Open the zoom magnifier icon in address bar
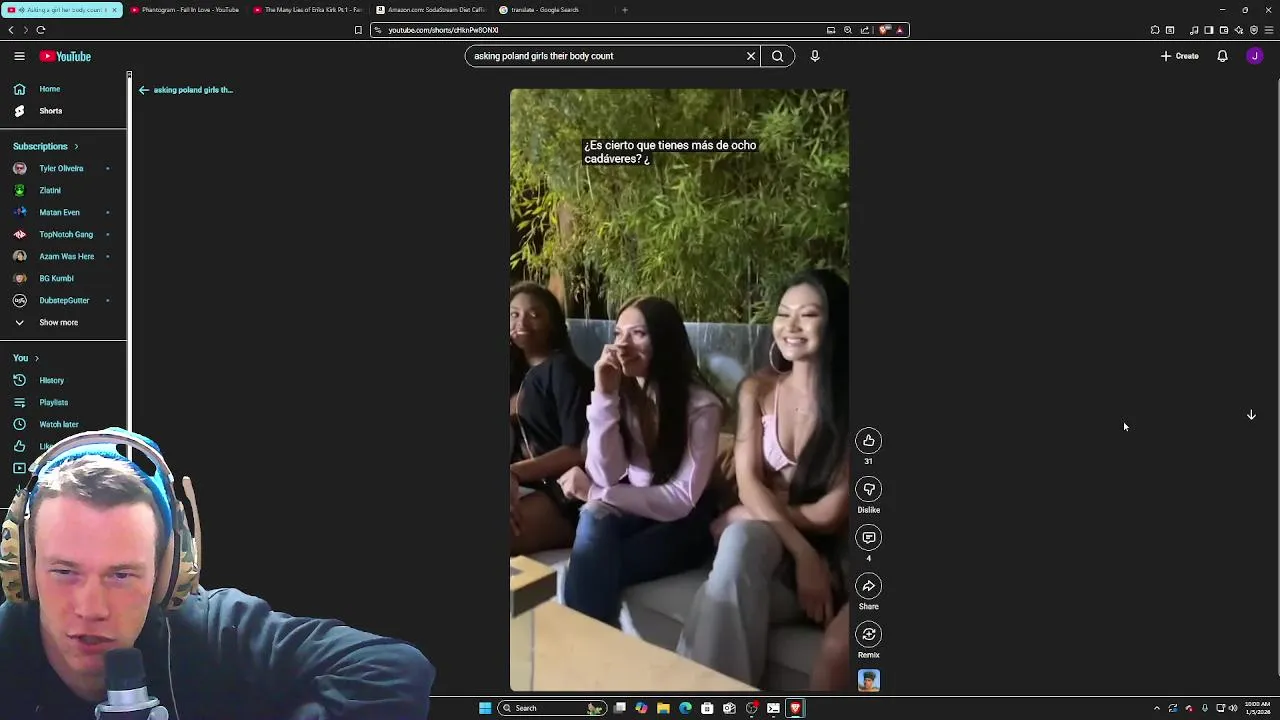 (x=848, y=30)
